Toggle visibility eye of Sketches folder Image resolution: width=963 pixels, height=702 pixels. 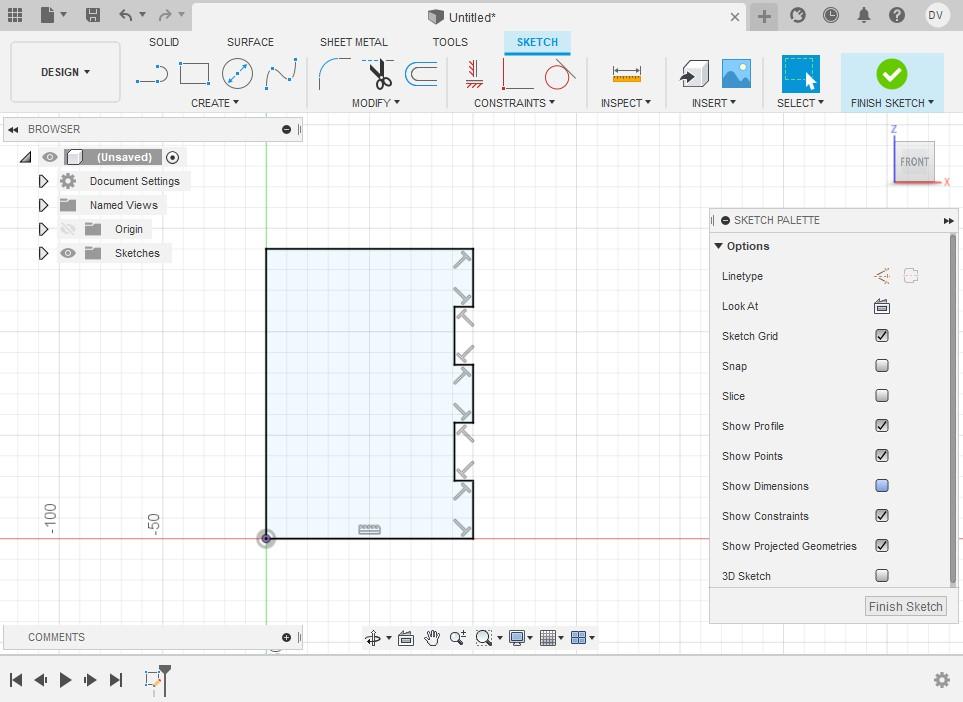68,253
